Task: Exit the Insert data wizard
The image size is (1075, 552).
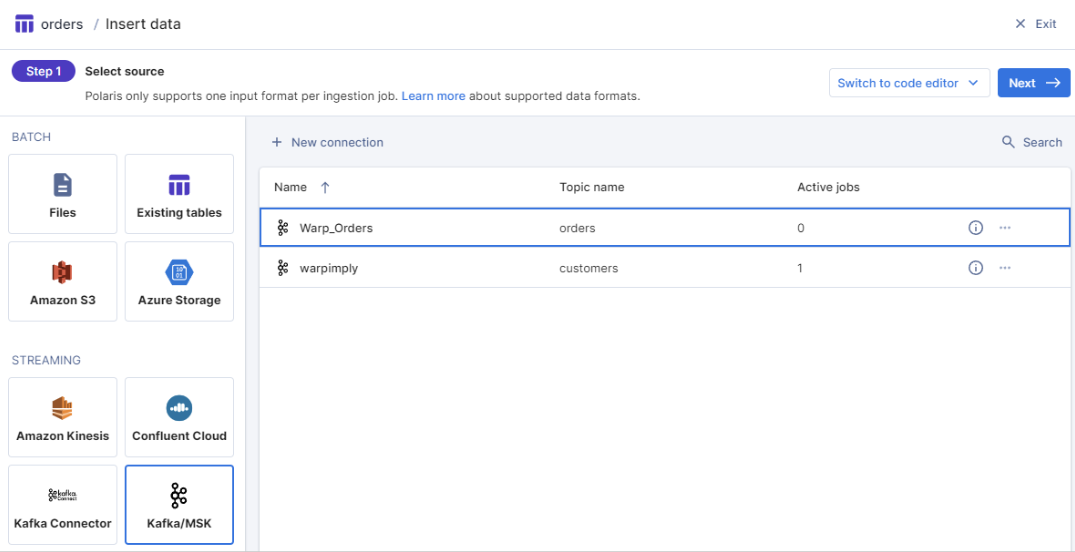Action: [1035, 24]
